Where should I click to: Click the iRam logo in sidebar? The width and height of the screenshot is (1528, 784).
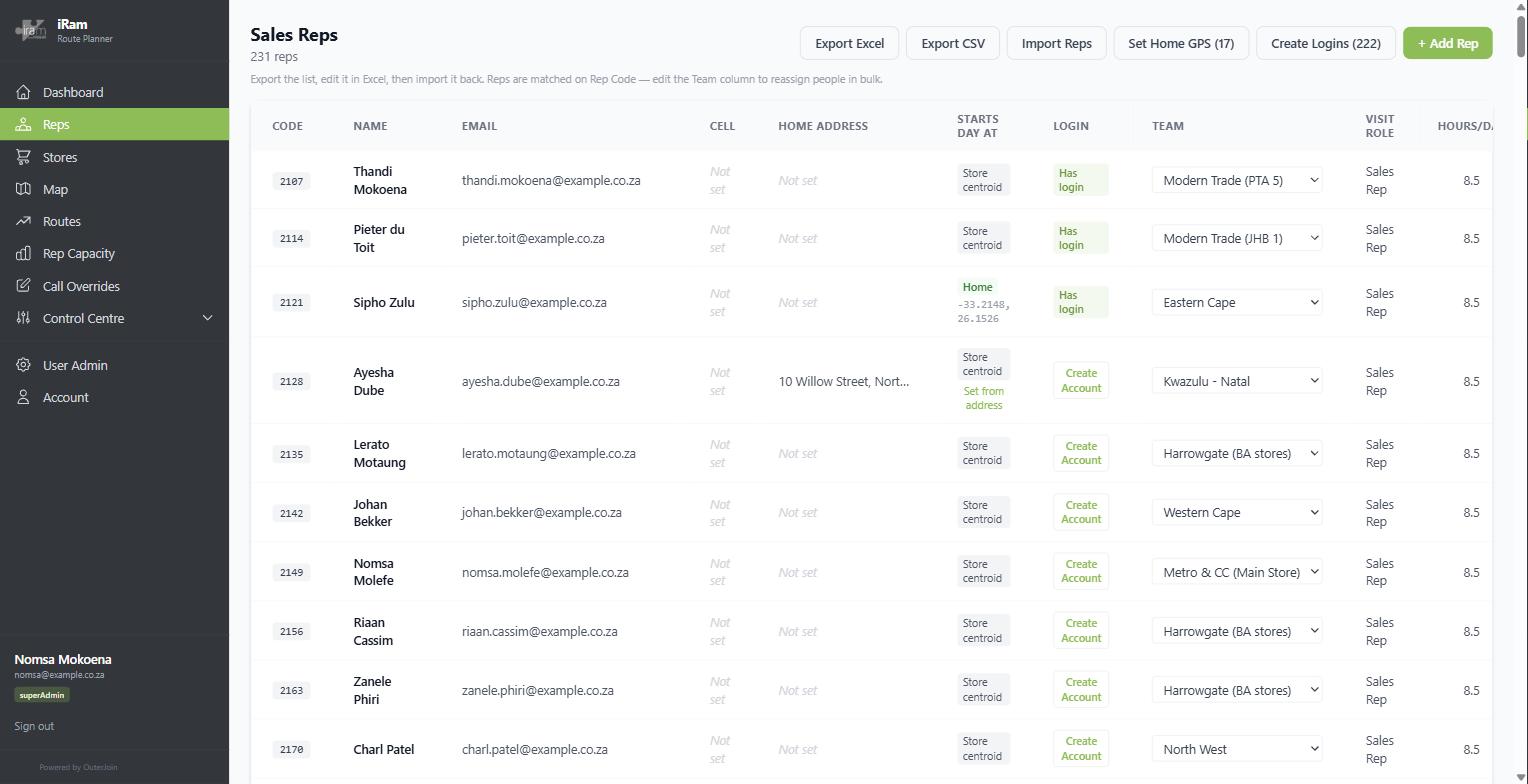click(x=31, y=30)
